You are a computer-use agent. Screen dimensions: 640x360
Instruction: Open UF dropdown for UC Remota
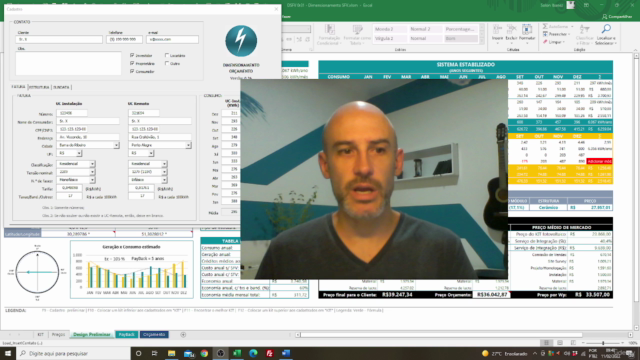coord(151,153)
